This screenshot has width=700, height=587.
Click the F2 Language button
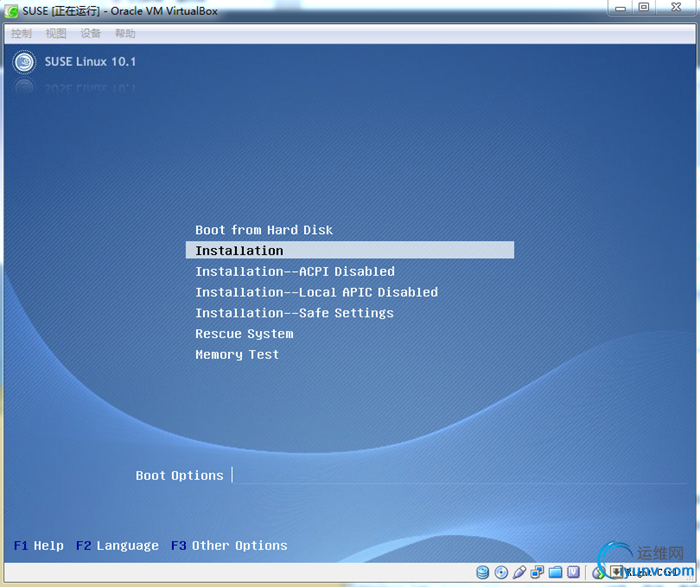tap(117, 545)
